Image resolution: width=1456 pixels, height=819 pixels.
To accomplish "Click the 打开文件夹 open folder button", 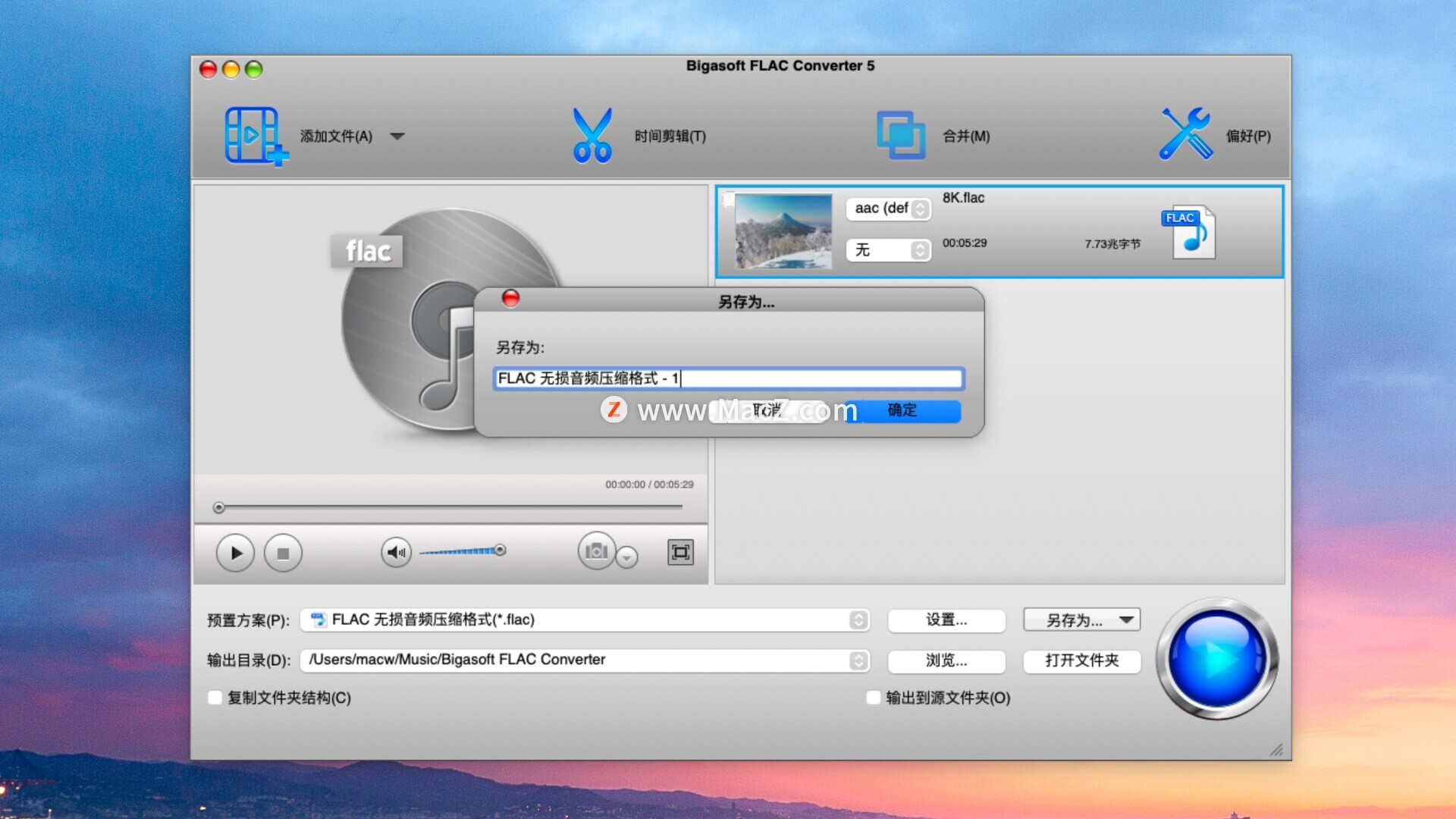I will tap(1082, 661).
